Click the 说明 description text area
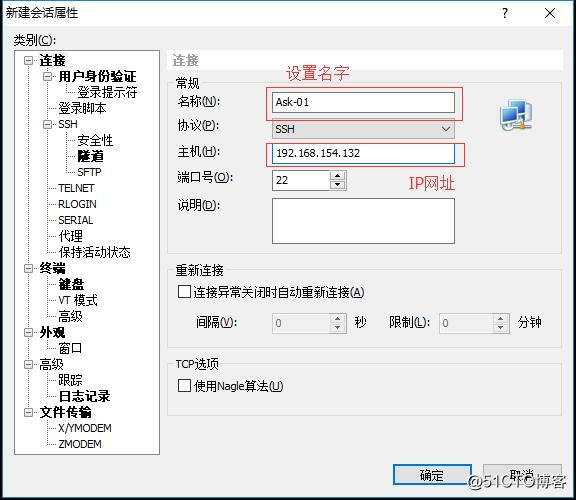 [x=363, y=221]
